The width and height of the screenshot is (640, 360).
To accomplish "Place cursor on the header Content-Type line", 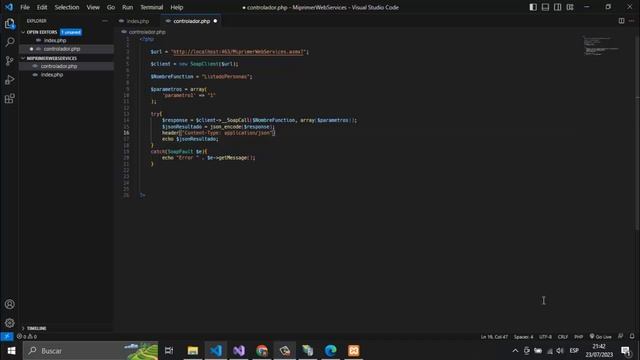I will [218, 133].
